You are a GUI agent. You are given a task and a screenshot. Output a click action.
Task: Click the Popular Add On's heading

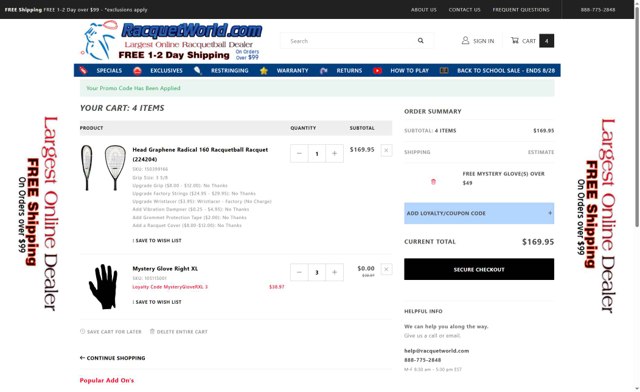pyautogui.click(x=107, y=380)
